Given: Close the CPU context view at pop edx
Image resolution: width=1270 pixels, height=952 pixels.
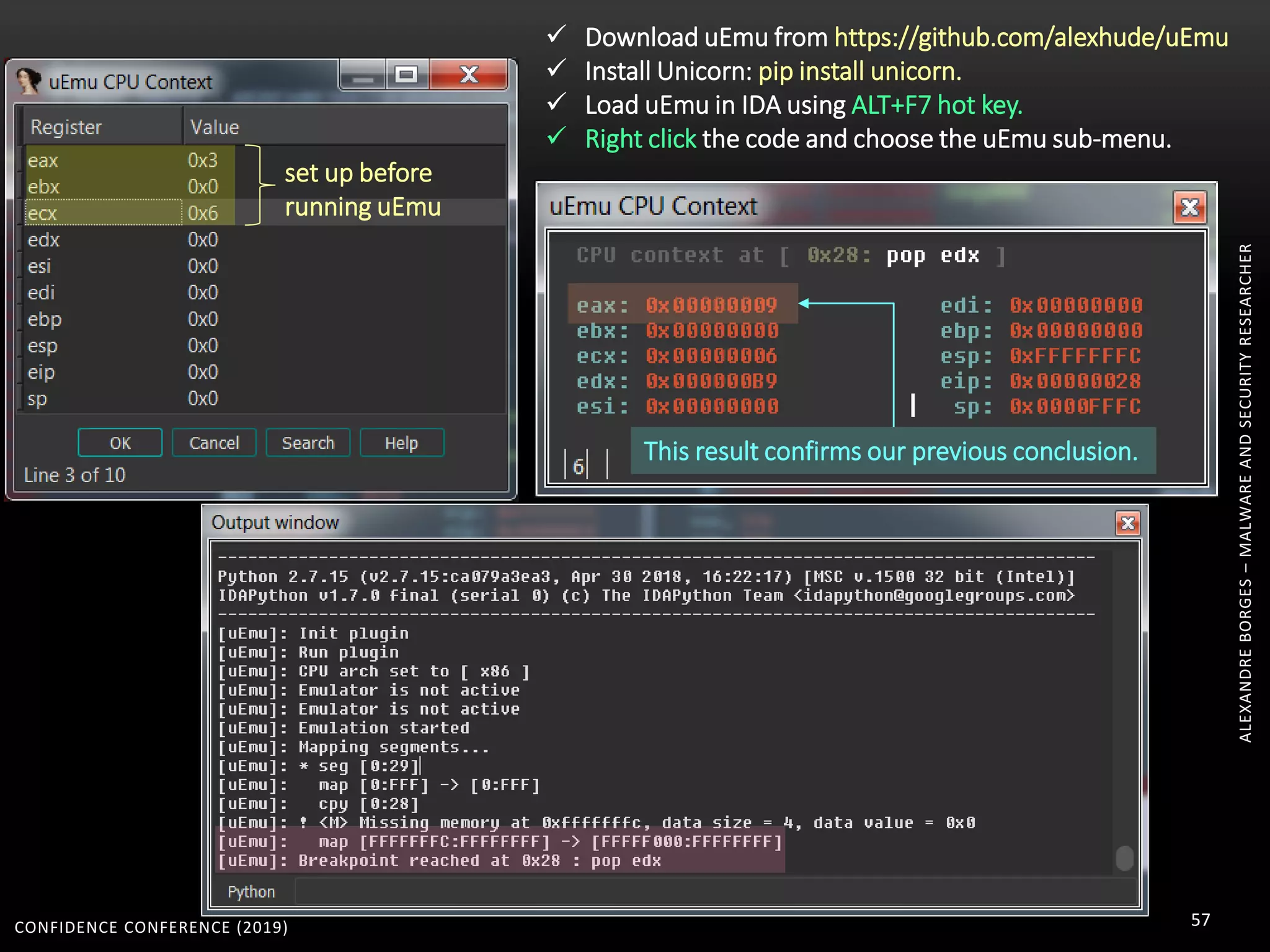Looking at the screenshot, I should (x=1189, y=207).
